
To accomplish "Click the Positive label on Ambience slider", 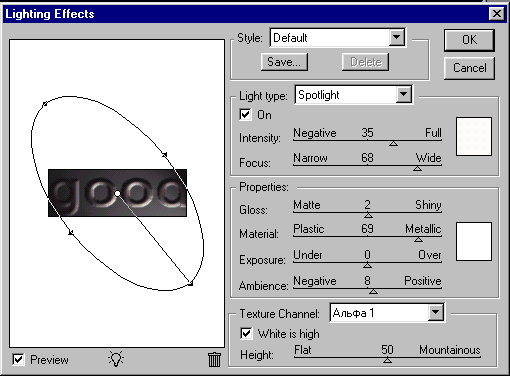I will [x=423, y=281].
